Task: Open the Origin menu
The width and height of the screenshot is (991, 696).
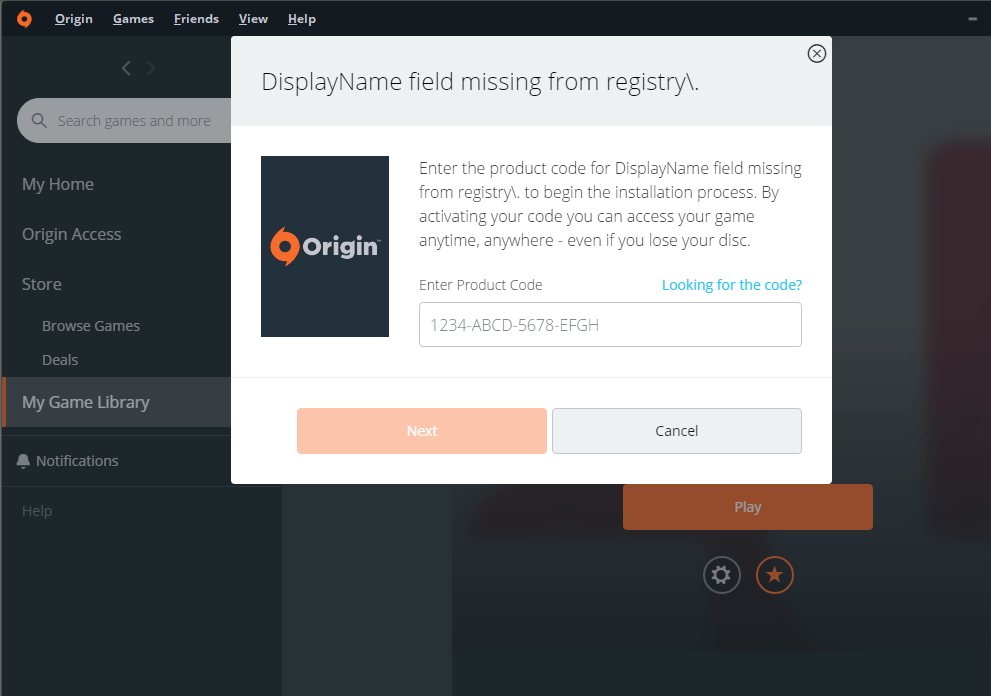Action: pyautogui.click(x=73, y=19)
